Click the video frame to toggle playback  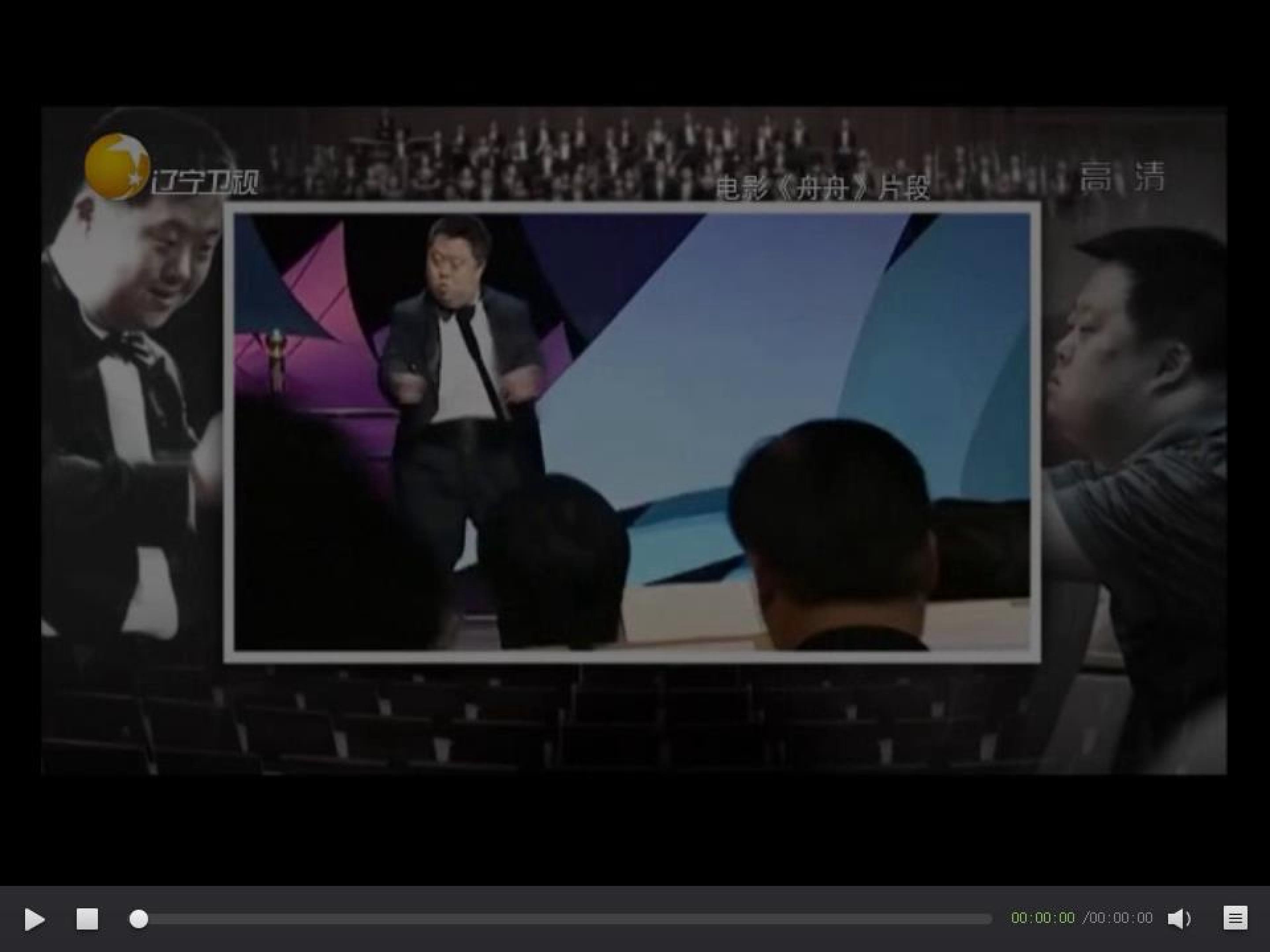(x=634, y=441)
